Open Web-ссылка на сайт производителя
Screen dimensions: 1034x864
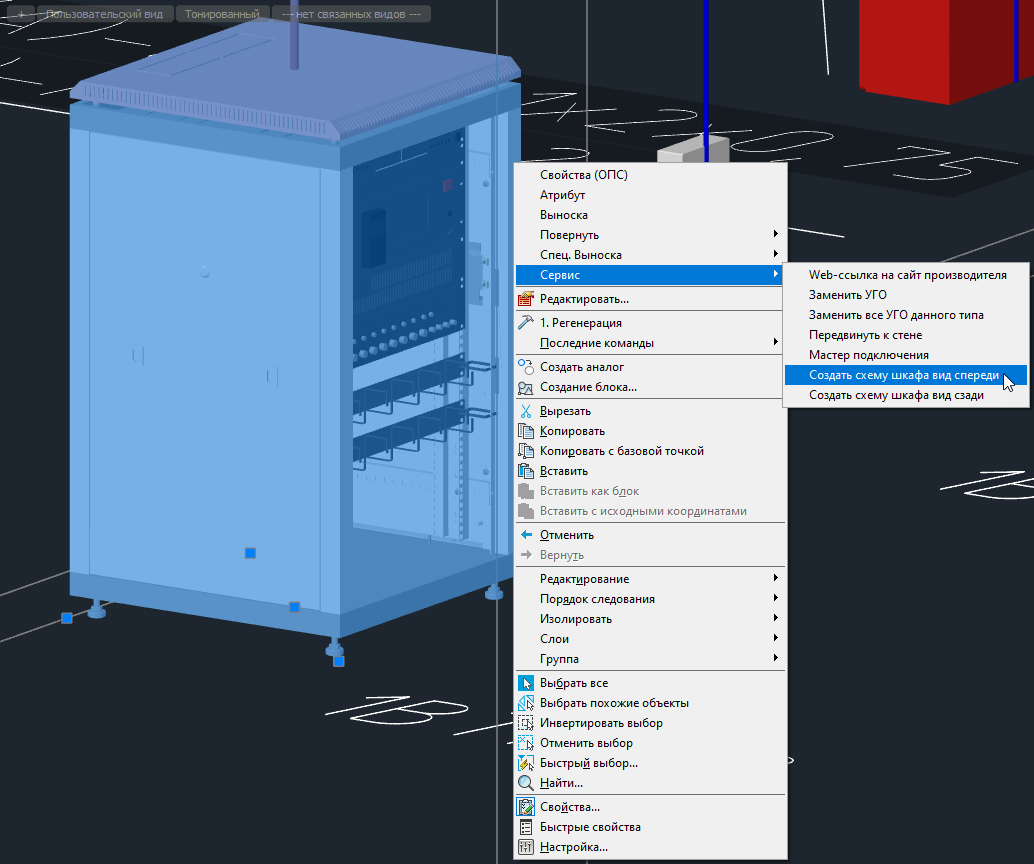click(x=907, y=275)
